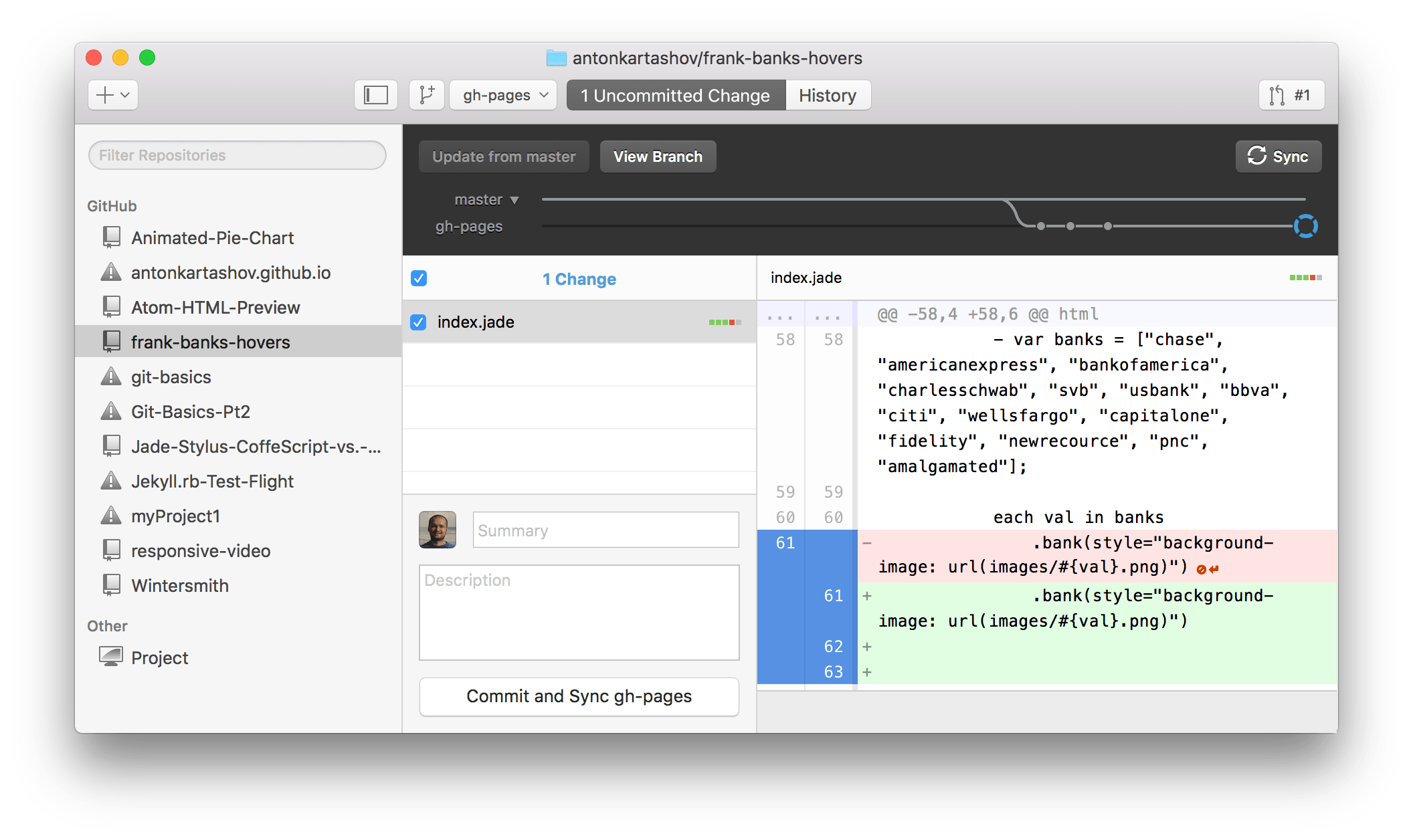Click Commit and Sync gh-pages
Screen dimensions: 1413x840
click(578, 696)
